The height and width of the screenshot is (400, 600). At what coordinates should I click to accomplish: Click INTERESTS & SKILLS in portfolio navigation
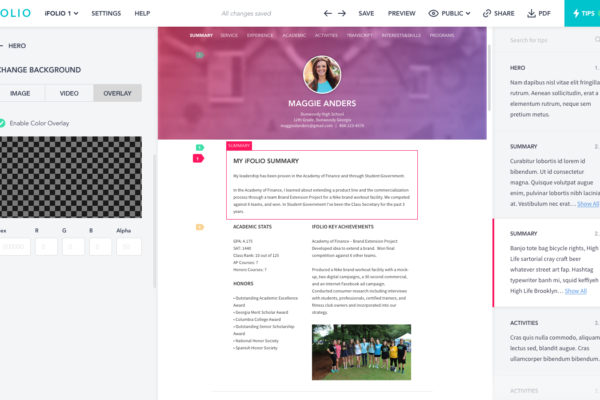pyautogui.click(x=401, y=35)
